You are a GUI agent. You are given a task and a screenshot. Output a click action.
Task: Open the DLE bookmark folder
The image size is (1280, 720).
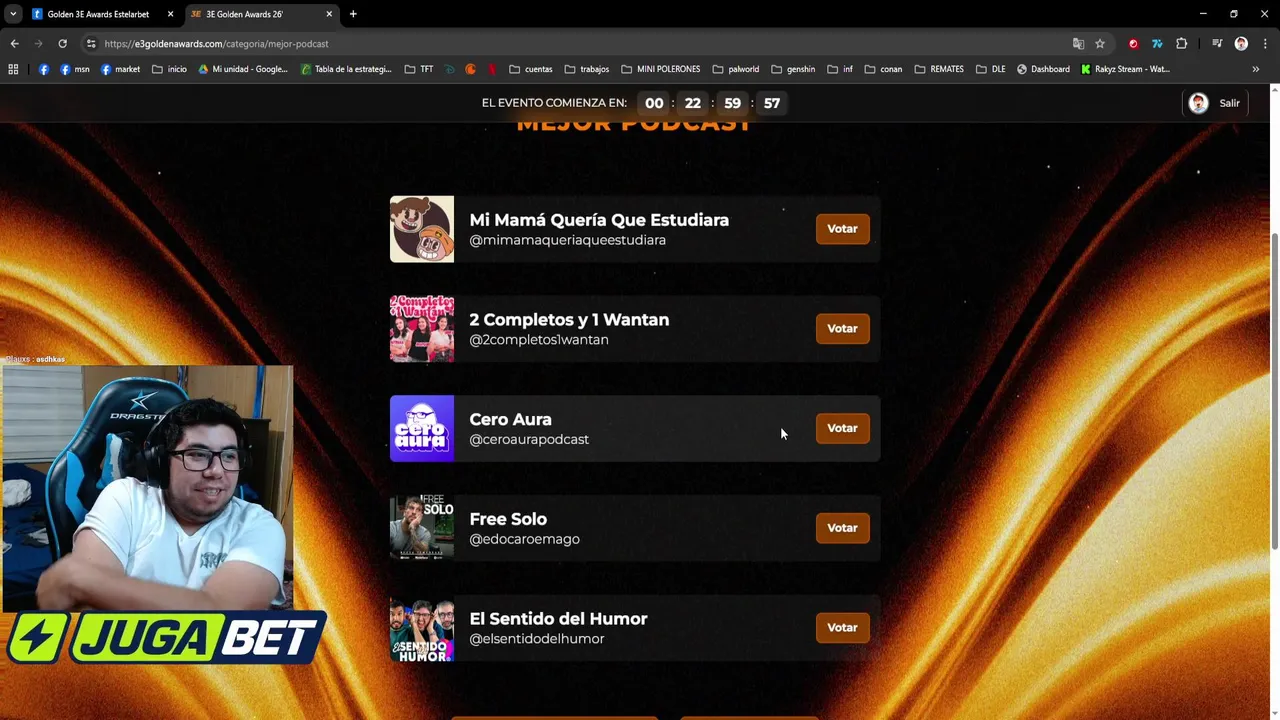[991, 69]
